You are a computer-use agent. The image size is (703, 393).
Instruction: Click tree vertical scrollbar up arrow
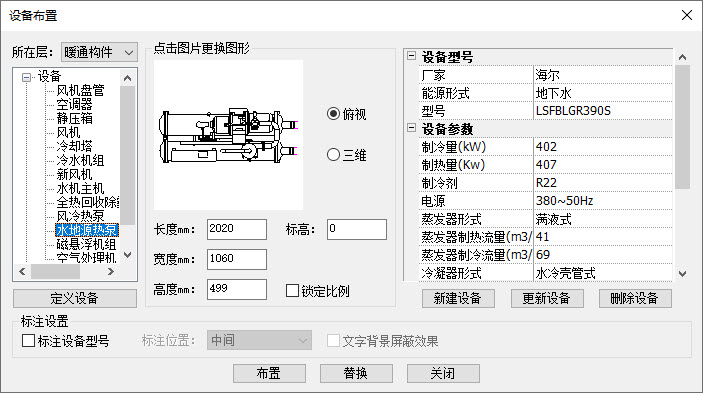pos(128,78)
